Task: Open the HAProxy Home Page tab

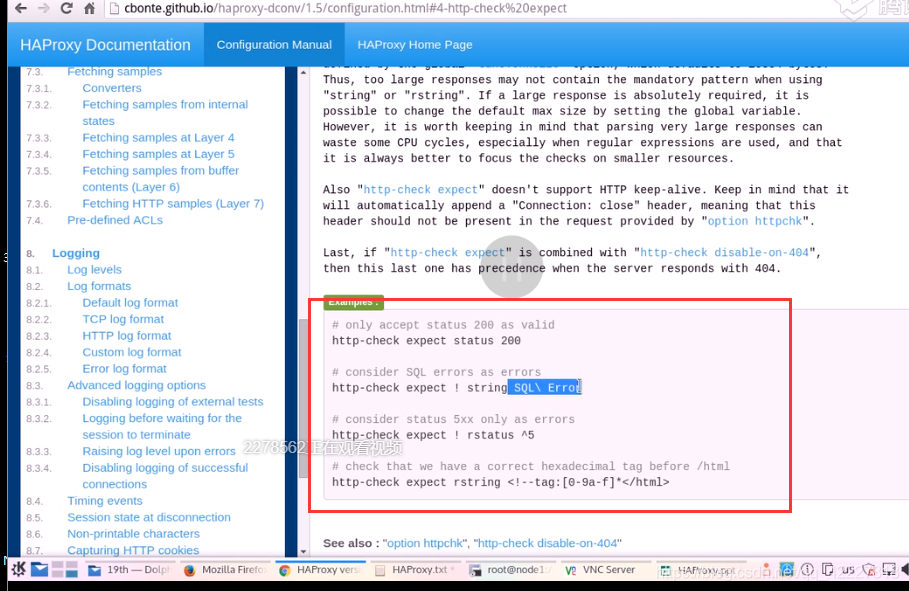Action: coord(414,45)
